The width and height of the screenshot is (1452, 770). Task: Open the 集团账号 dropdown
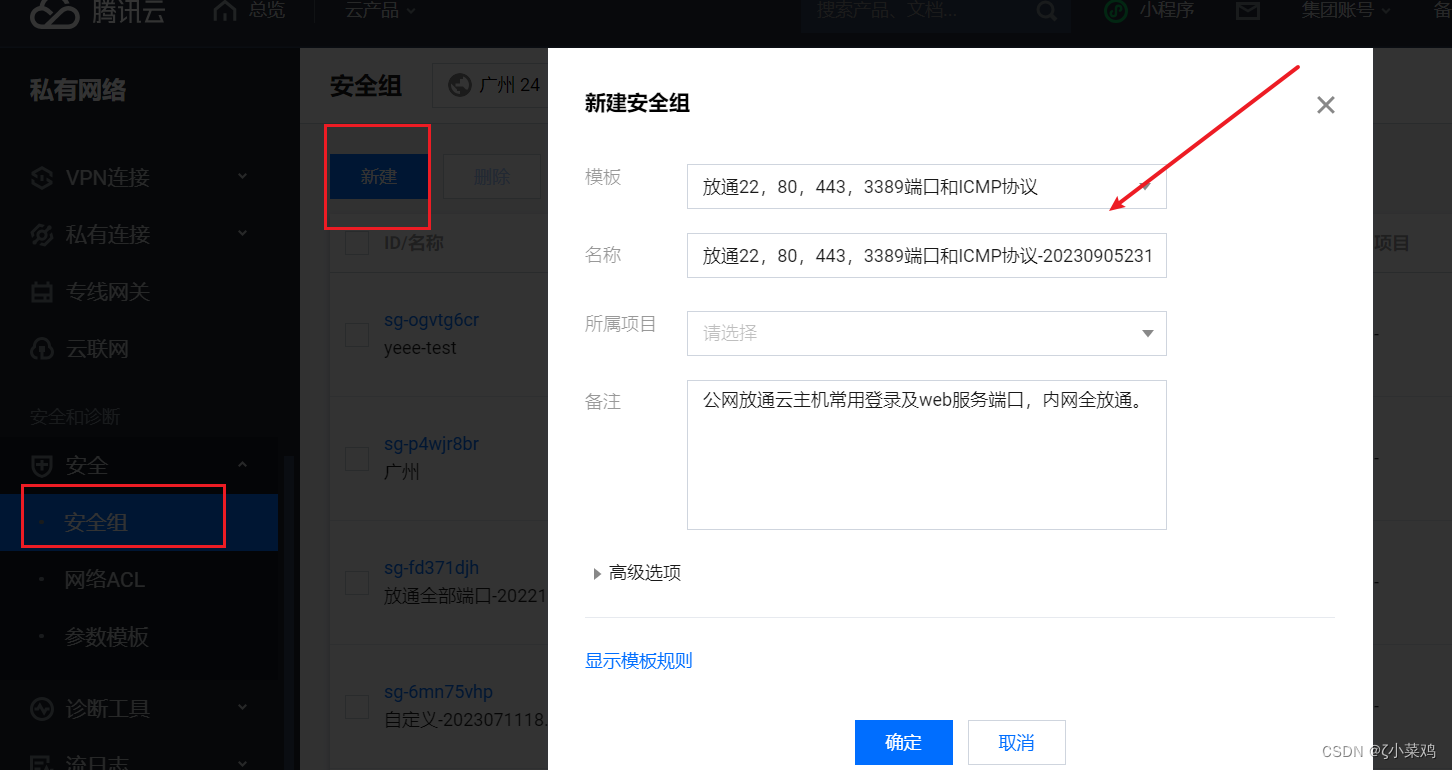click(1346, 11)
